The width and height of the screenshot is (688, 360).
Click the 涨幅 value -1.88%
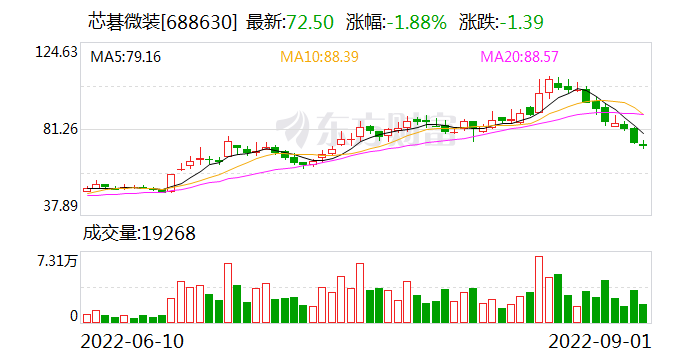click(416, 22)
